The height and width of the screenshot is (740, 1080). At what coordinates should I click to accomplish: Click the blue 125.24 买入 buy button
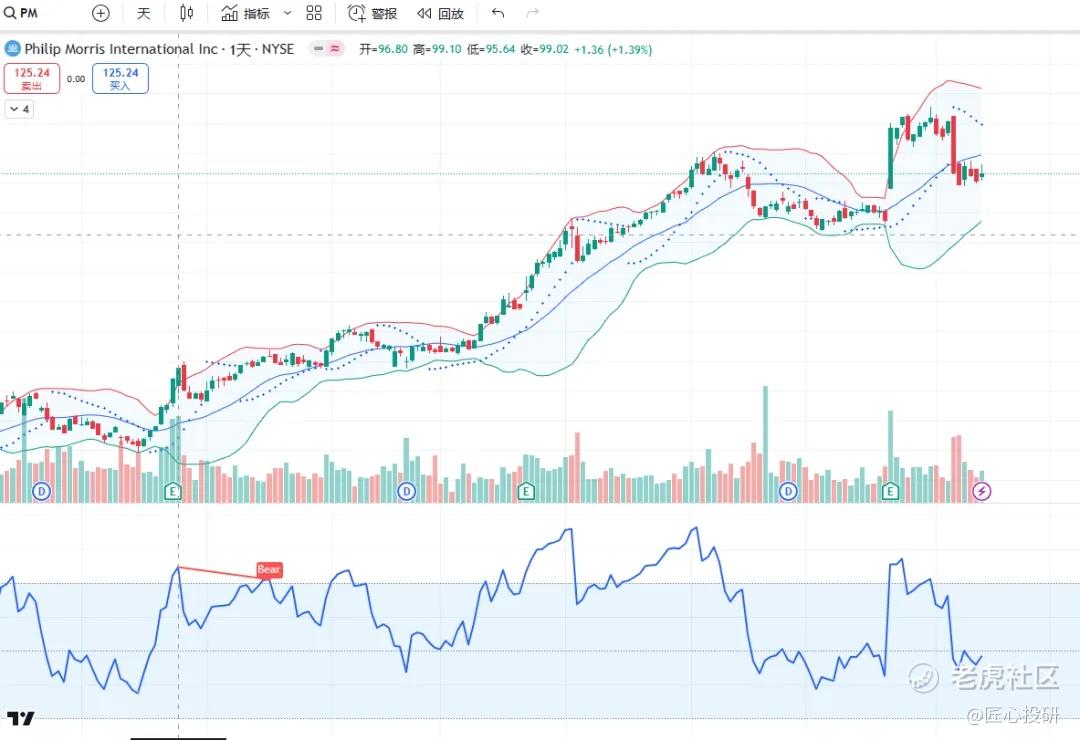pos(120,78)
